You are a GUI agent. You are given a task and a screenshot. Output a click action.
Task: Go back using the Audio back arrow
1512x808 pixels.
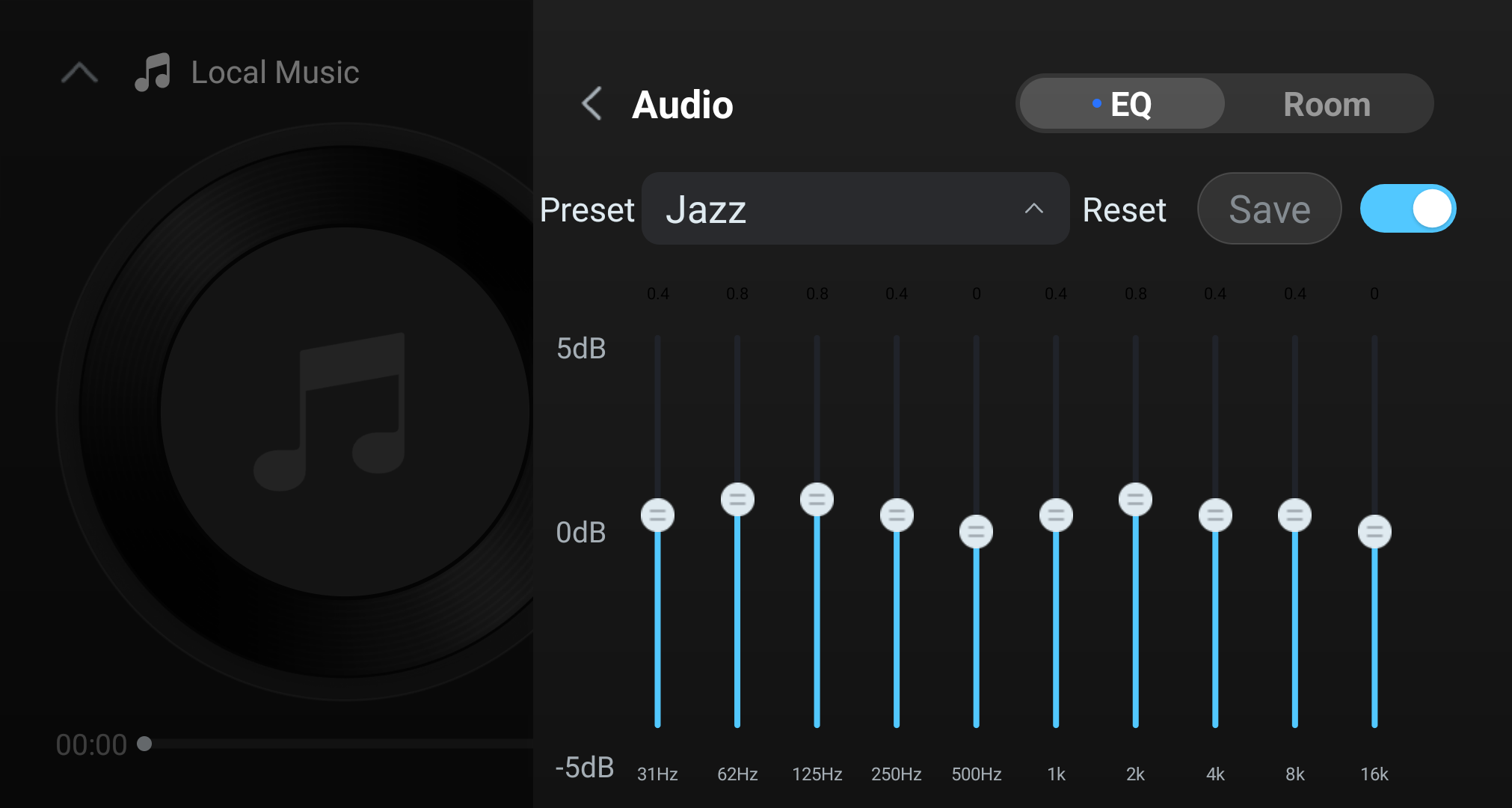(x=591, y=103)
